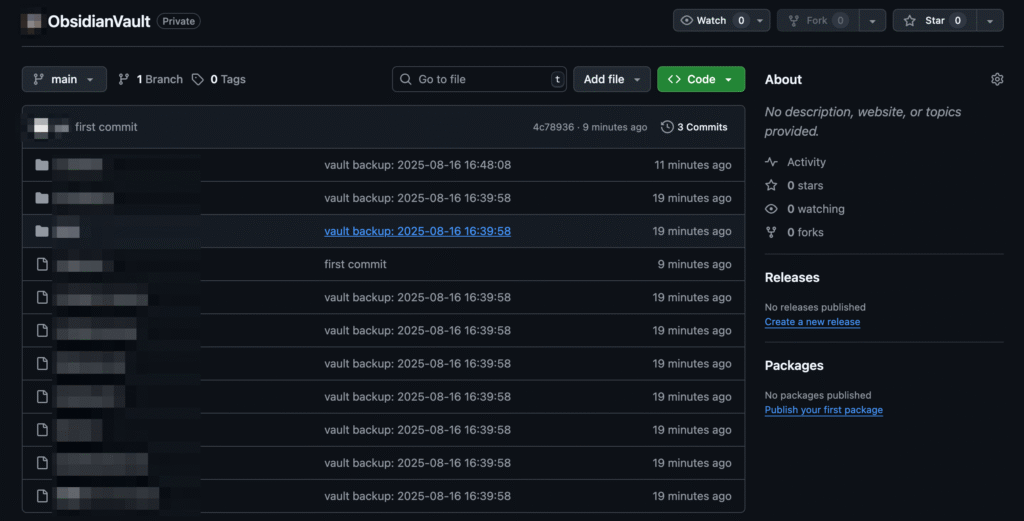Click the Fork button

[818, 21]
